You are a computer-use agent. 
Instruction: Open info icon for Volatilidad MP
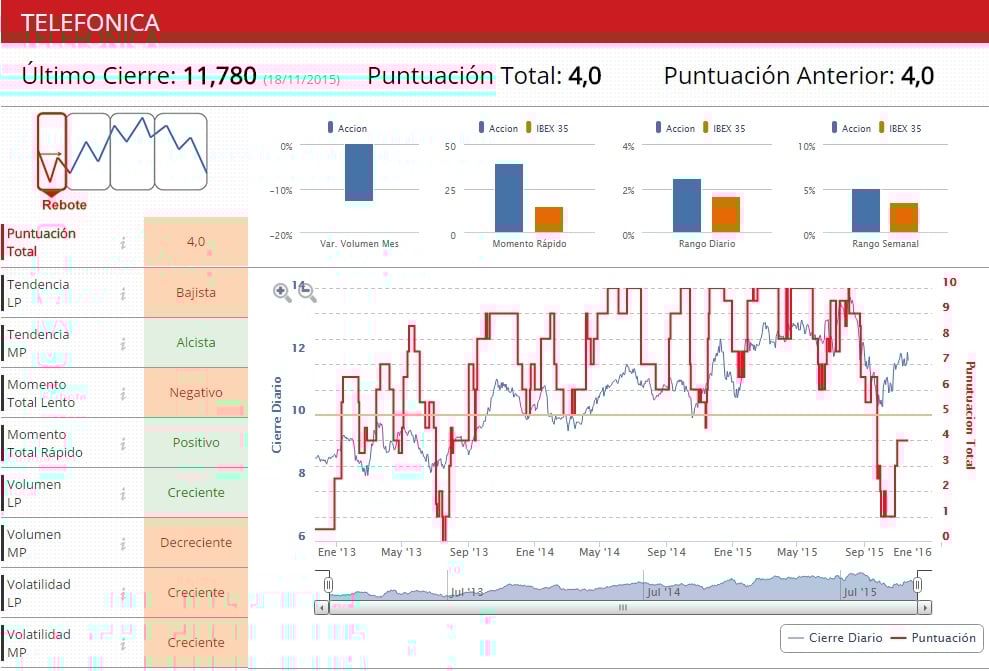123,643
